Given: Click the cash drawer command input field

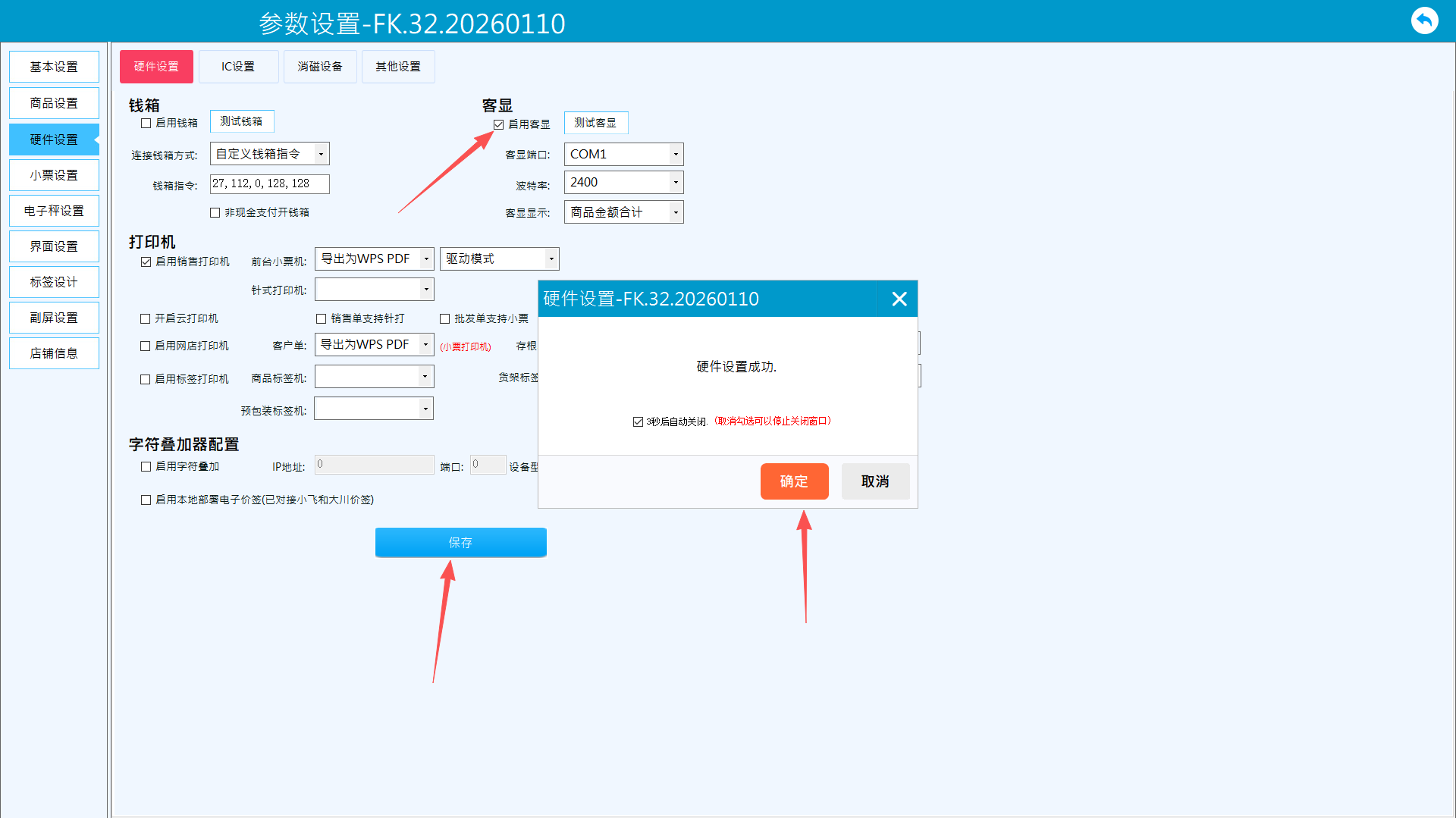Looking at the screenshot, I should (269, 183).
